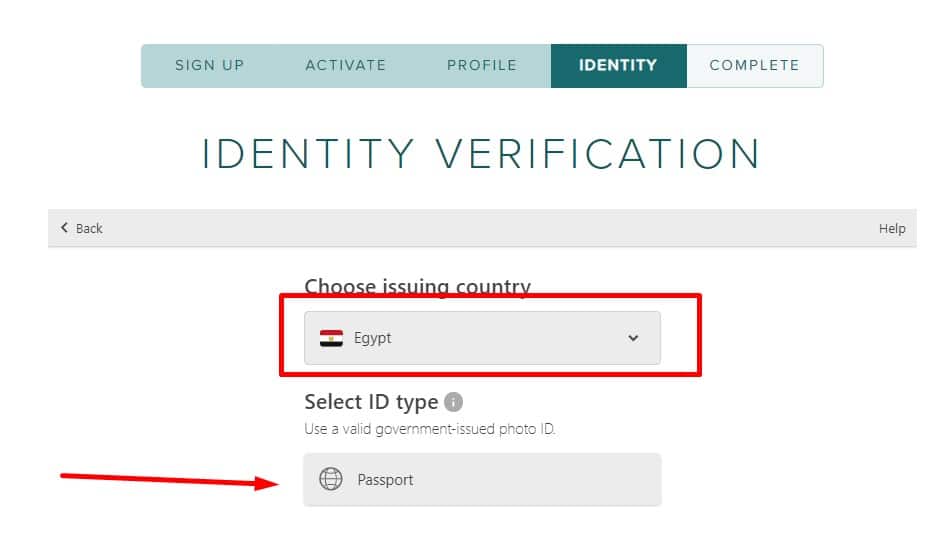Select the highlighted IDENTITY step tab

point(618,66)
